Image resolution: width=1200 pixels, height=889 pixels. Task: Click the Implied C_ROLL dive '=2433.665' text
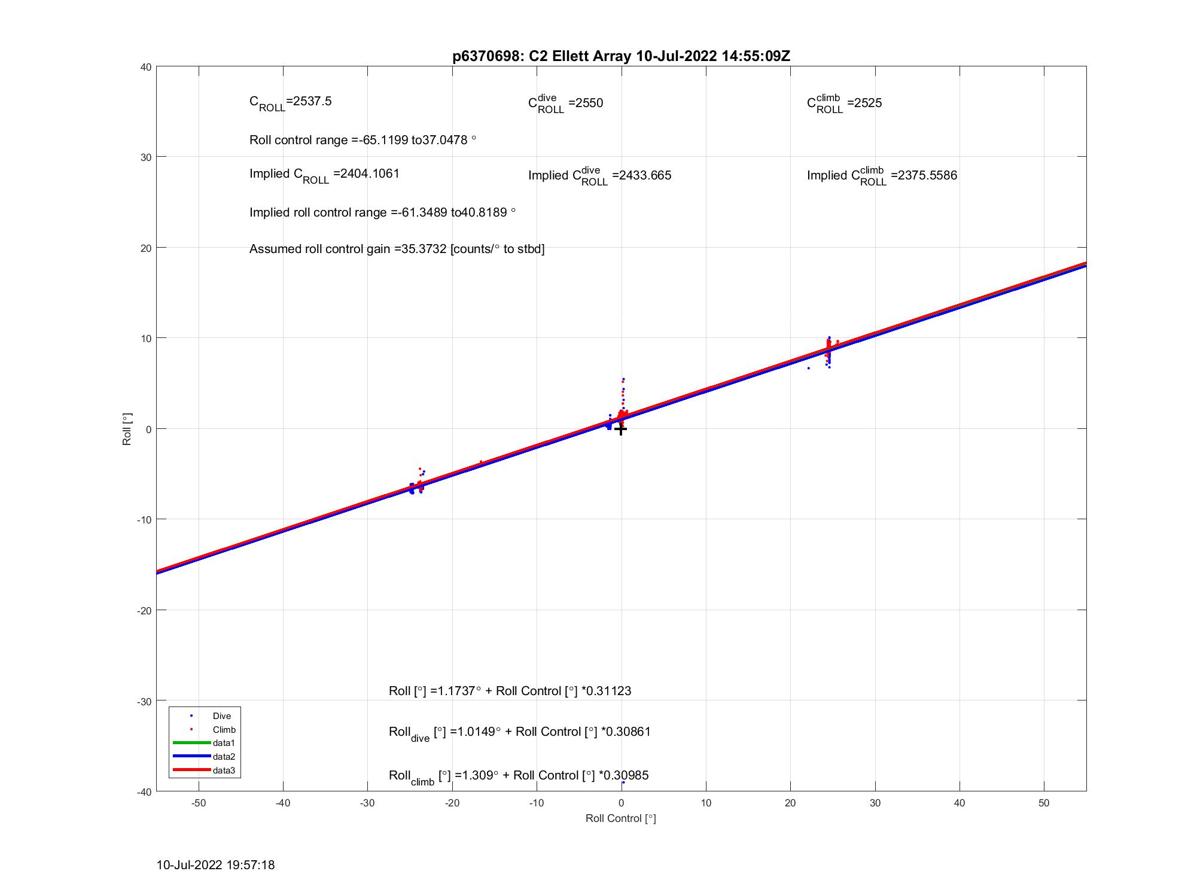pos(600,175)
